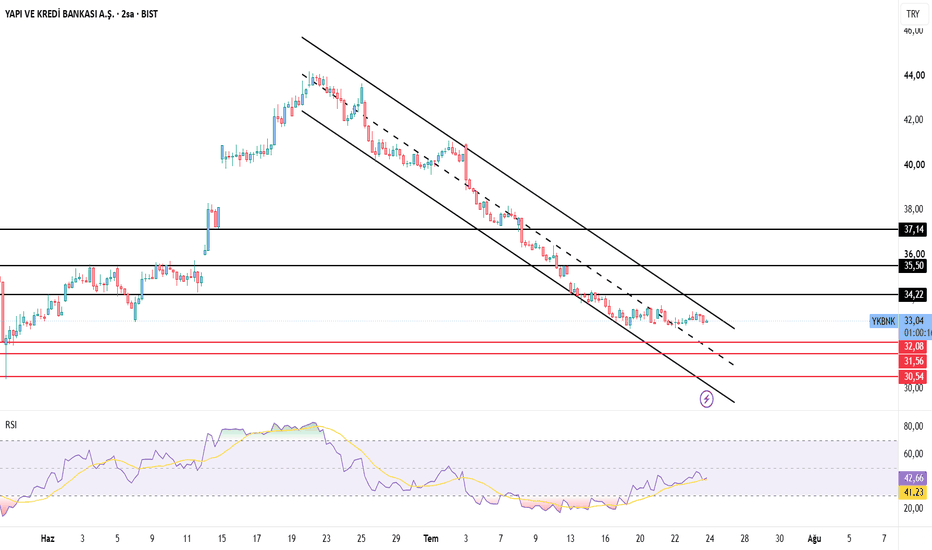Open the TRY currency selector

(x=913, y=14)
